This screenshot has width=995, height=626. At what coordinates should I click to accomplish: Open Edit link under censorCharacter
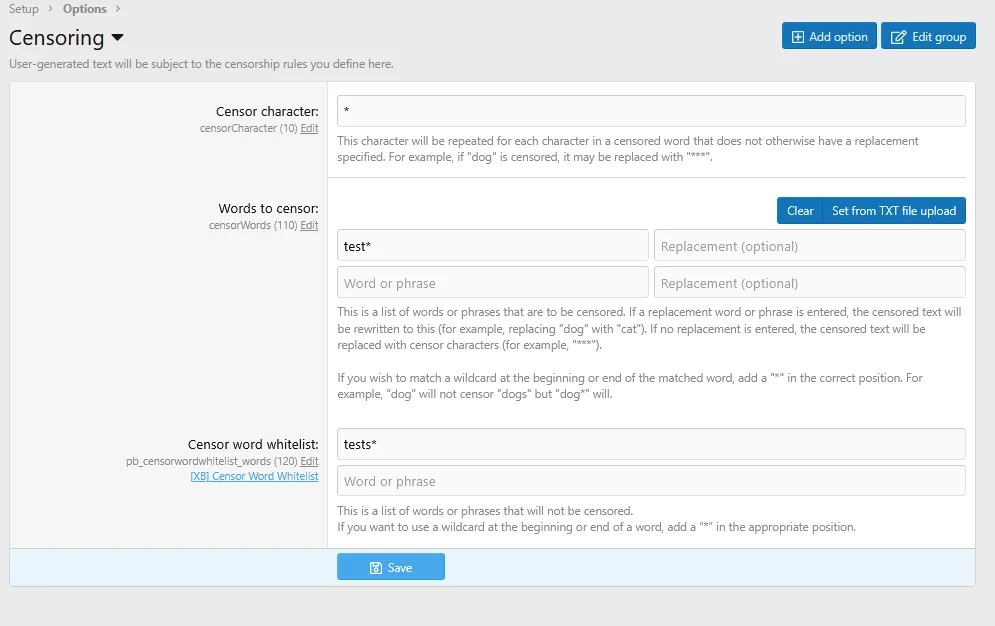click(x=310, y=129)
